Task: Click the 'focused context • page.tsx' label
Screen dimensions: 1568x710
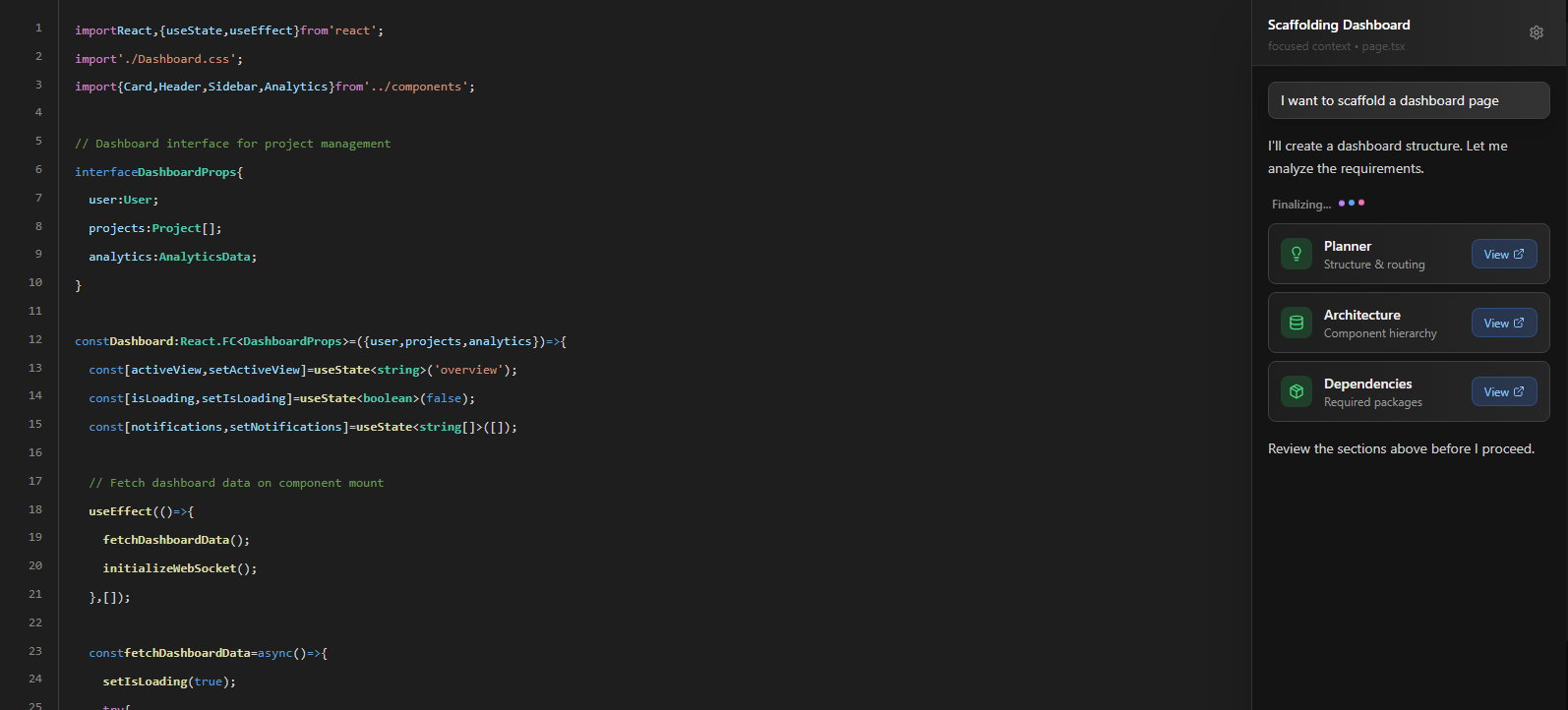Action: click(1337, 46)
